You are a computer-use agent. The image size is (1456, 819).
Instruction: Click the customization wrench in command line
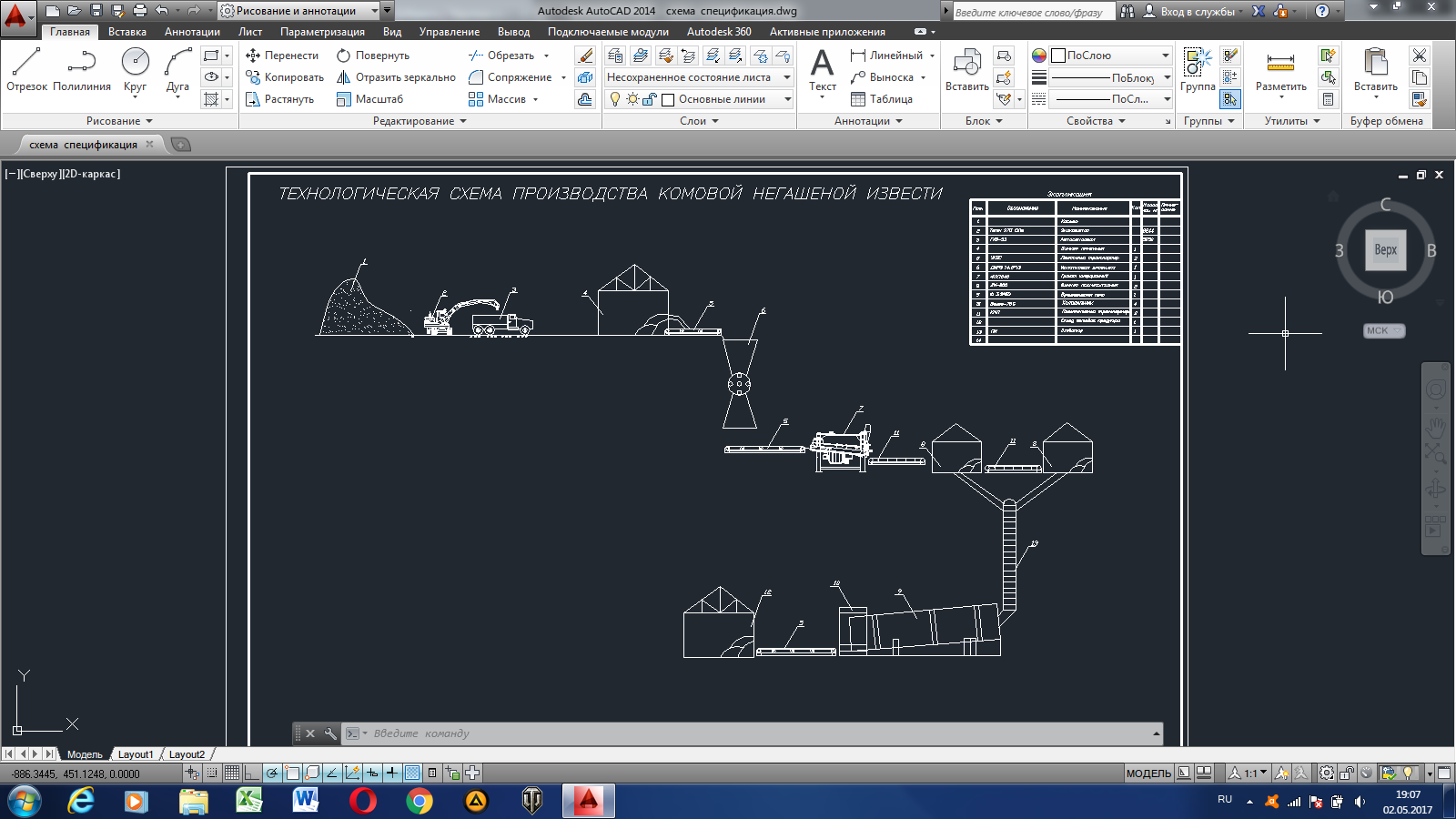[330, 733]
